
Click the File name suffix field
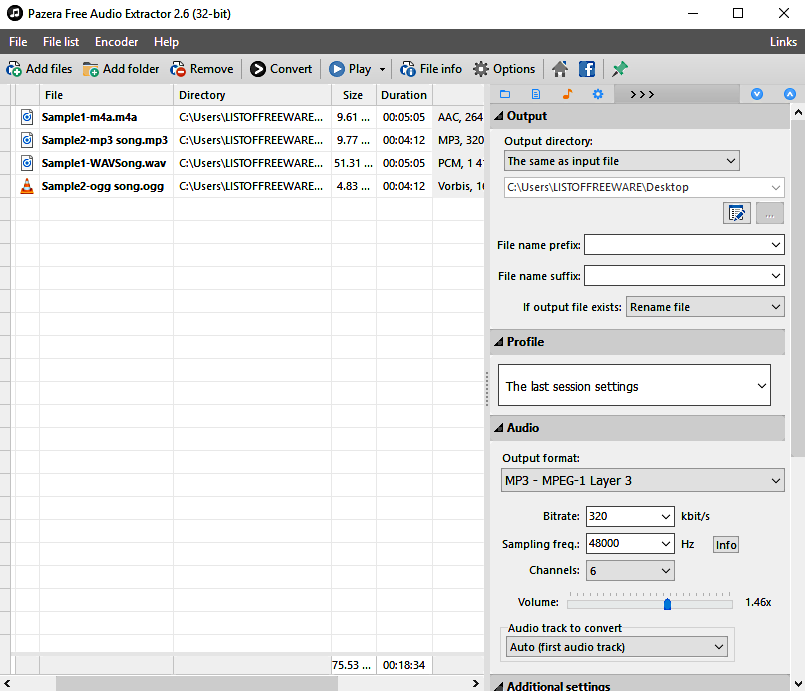[684, 276]
